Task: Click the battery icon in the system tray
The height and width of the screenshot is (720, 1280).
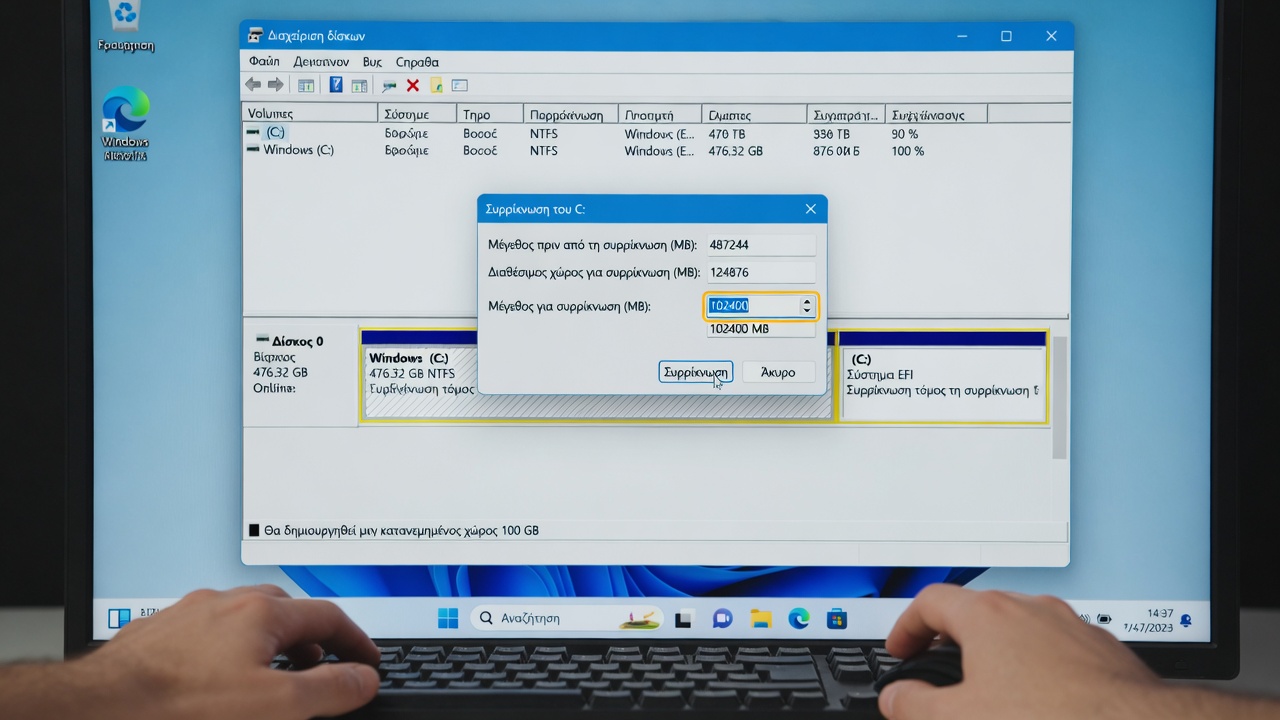Action: click(x=1104, y=619)
